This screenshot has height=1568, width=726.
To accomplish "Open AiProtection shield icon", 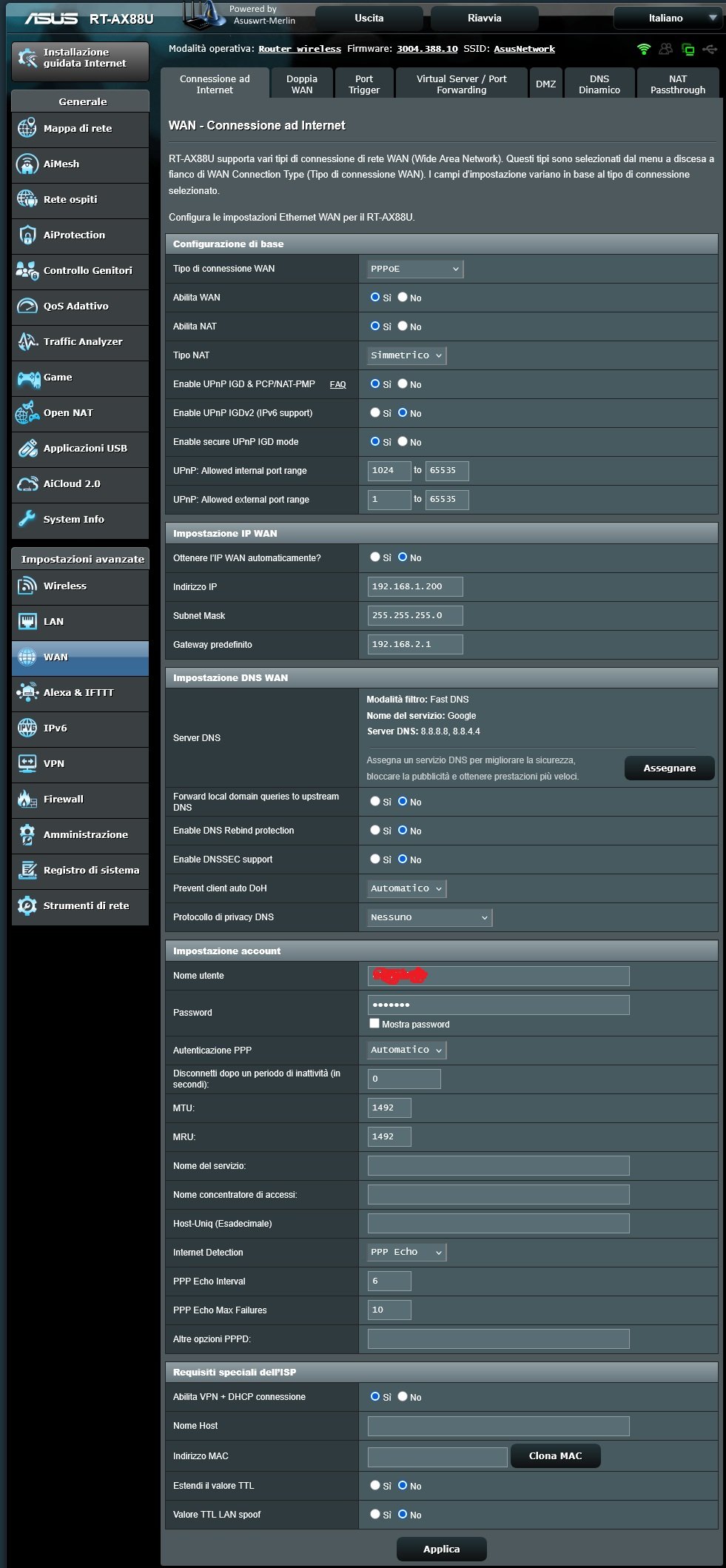I will pyautogui.click(x=27, y=235).
